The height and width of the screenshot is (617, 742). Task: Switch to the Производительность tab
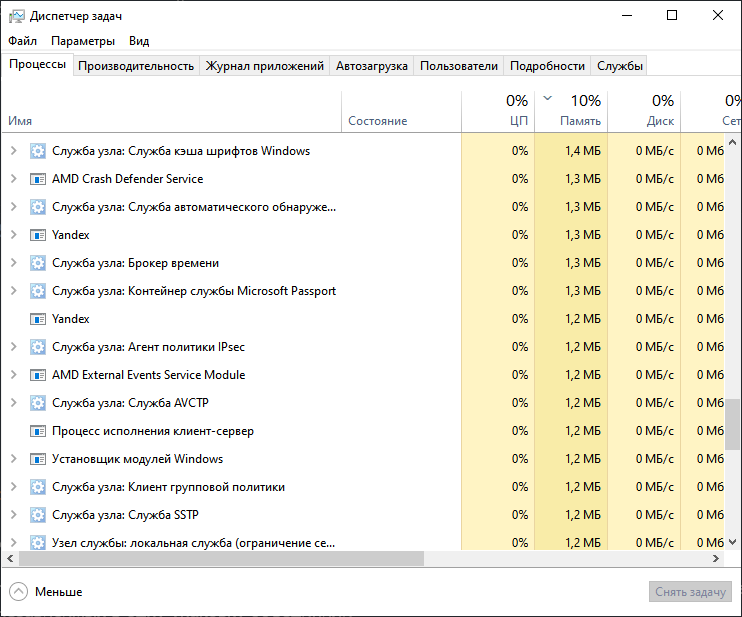(136, 66)
